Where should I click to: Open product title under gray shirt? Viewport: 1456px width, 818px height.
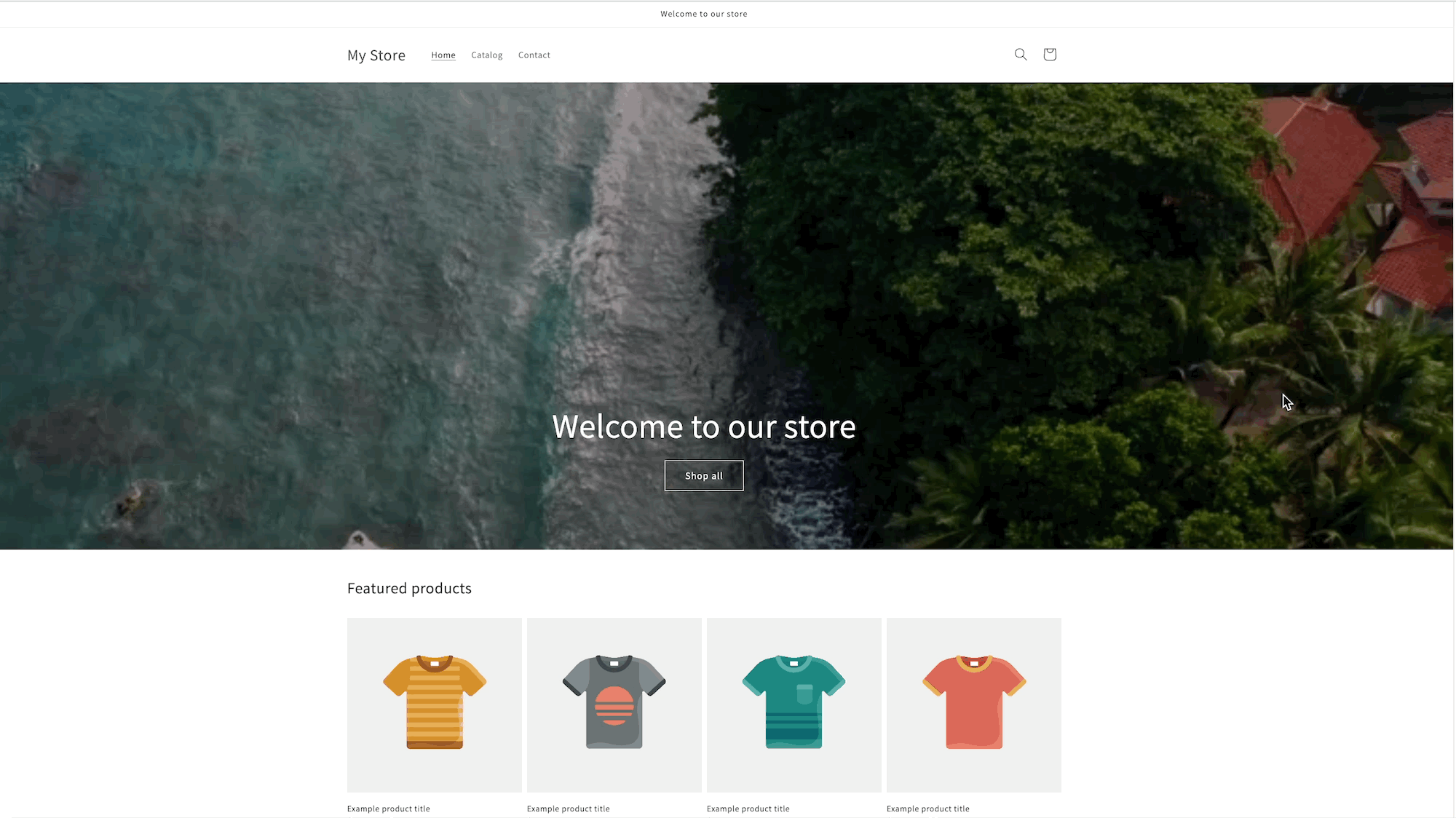click(x=569, y=809)
